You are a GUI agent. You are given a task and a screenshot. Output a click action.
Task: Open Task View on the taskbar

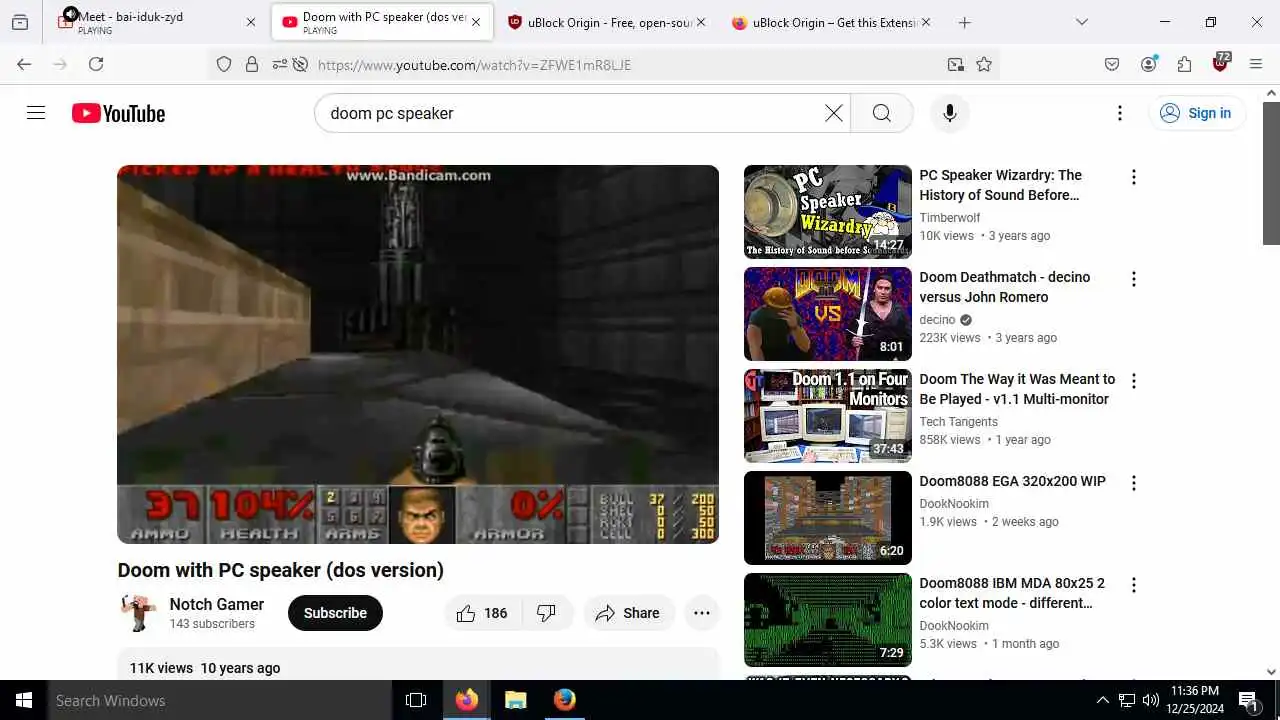pos(416,700)
